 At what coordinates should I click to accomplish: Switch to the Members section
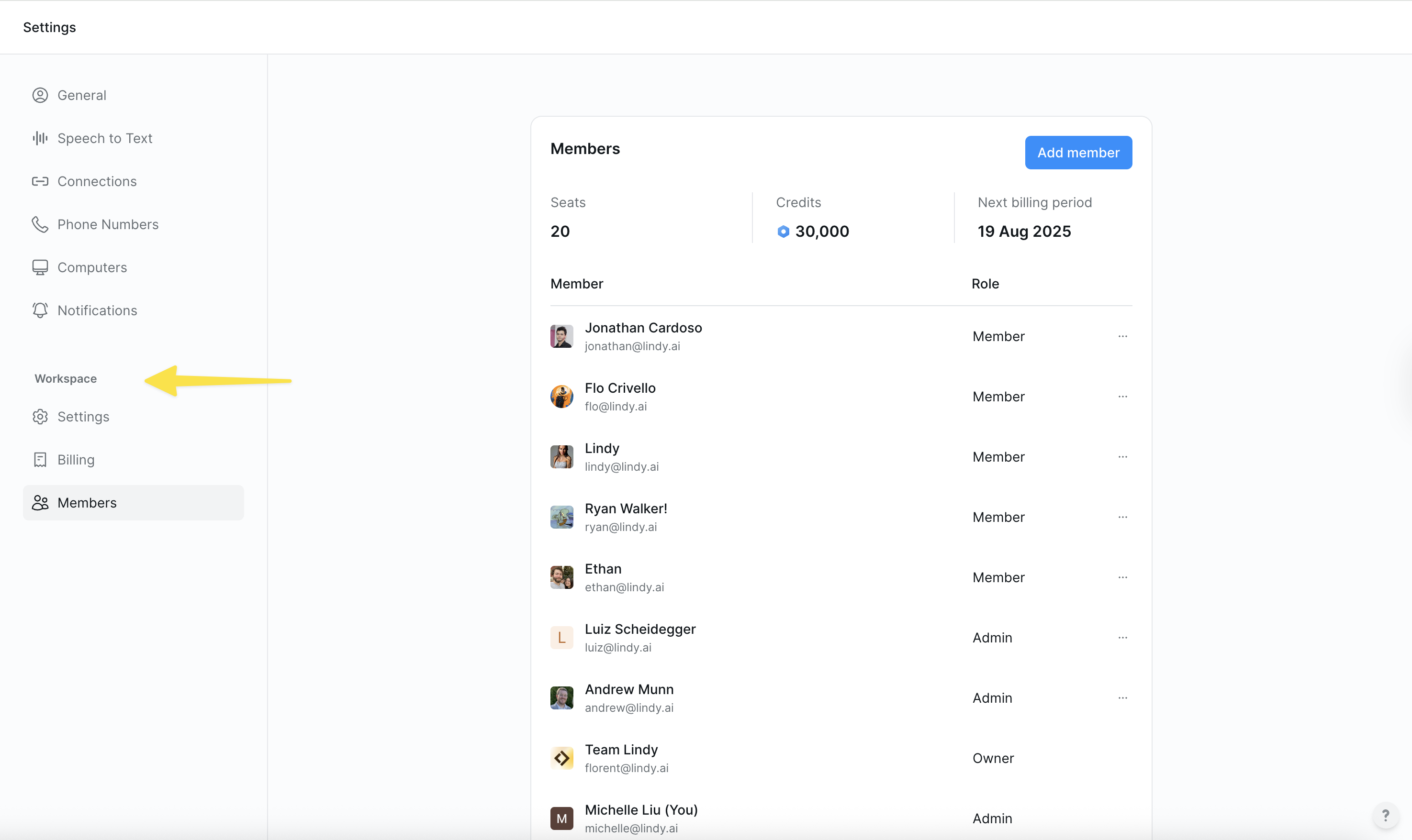coord(87,503)
